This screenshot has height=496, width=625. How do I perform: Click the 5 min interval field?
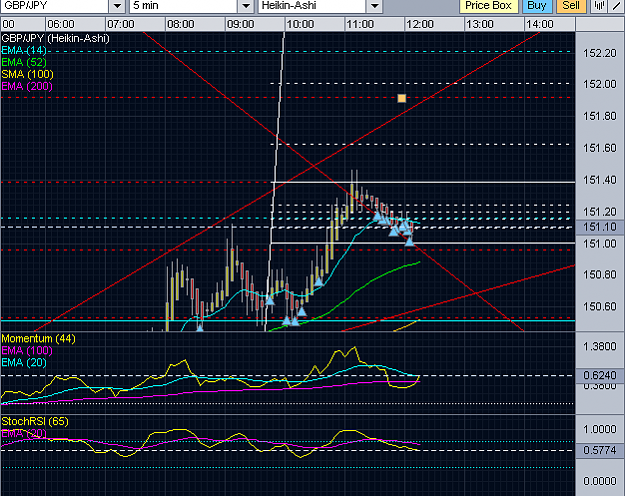pyautogui.click(x=184, y=6)
